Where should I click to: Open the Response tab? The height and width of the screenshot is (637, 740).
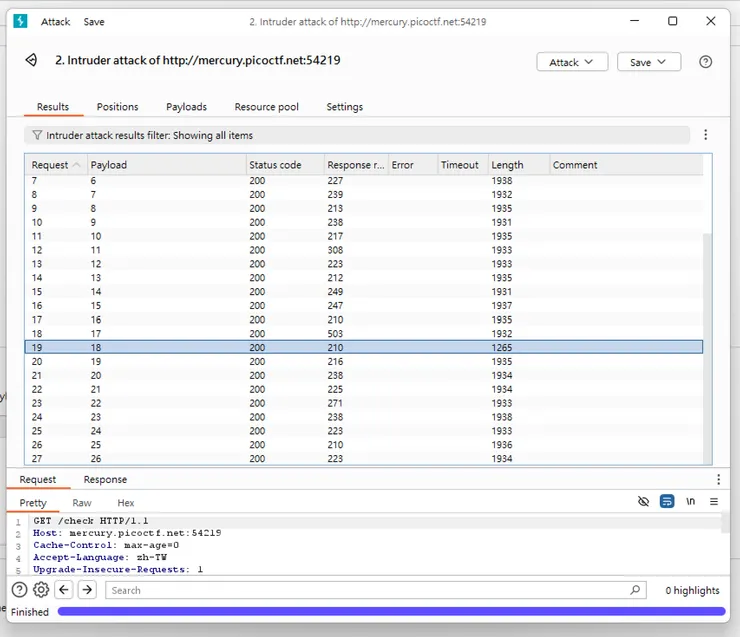(x=105, y=480)
